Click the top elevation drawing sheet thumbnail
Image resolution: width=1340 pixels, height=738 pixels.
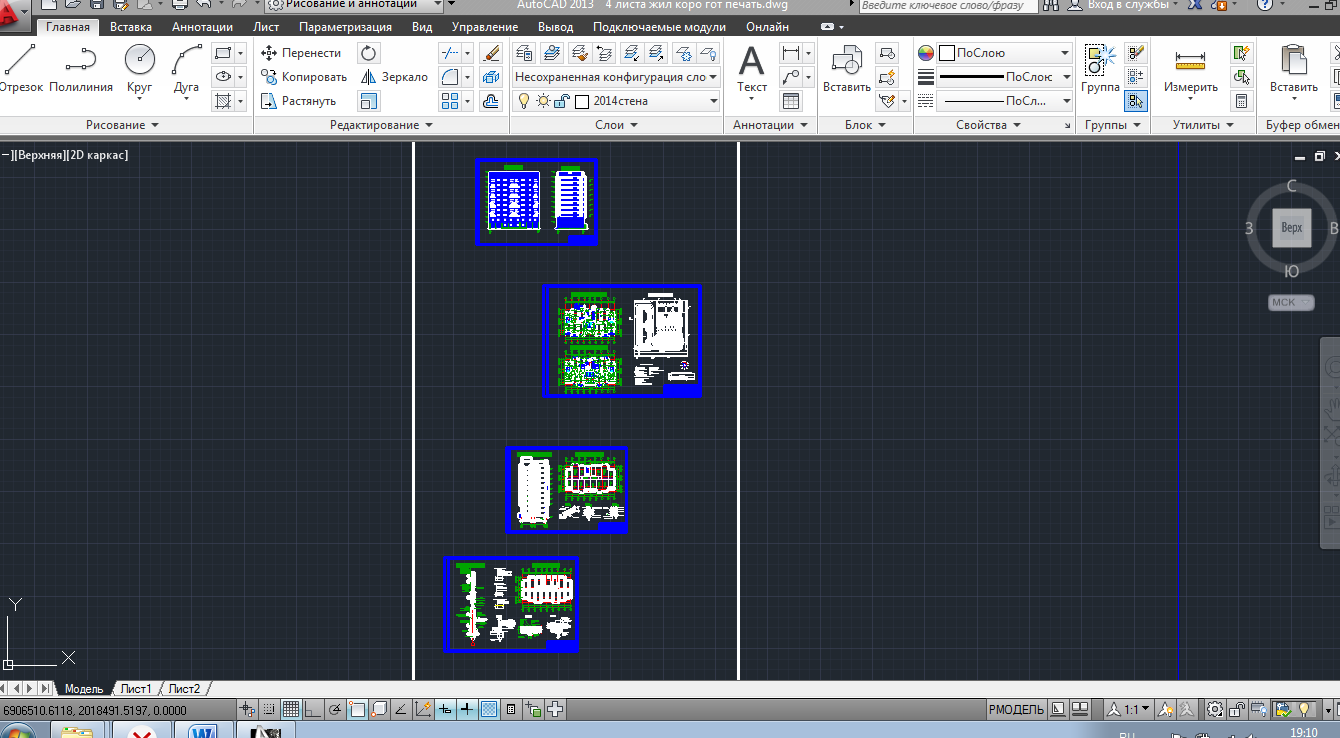point(536,201)
